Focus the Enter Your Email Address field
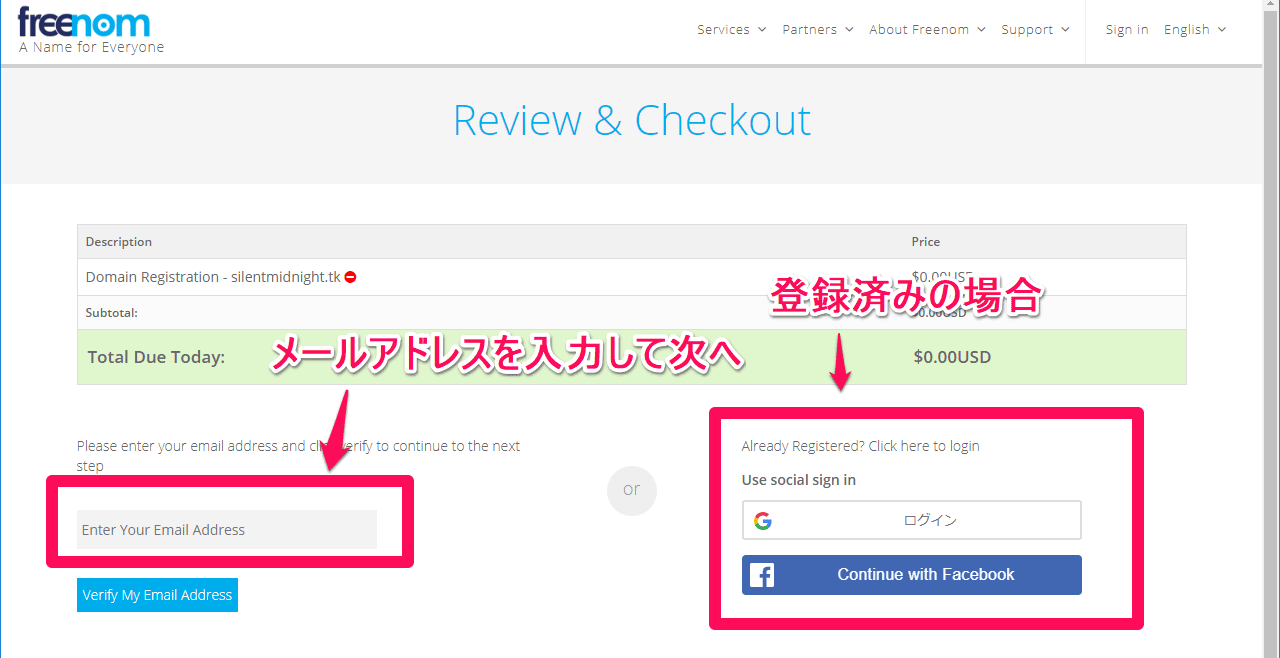The image size is (1280, 658). [227, 530]
